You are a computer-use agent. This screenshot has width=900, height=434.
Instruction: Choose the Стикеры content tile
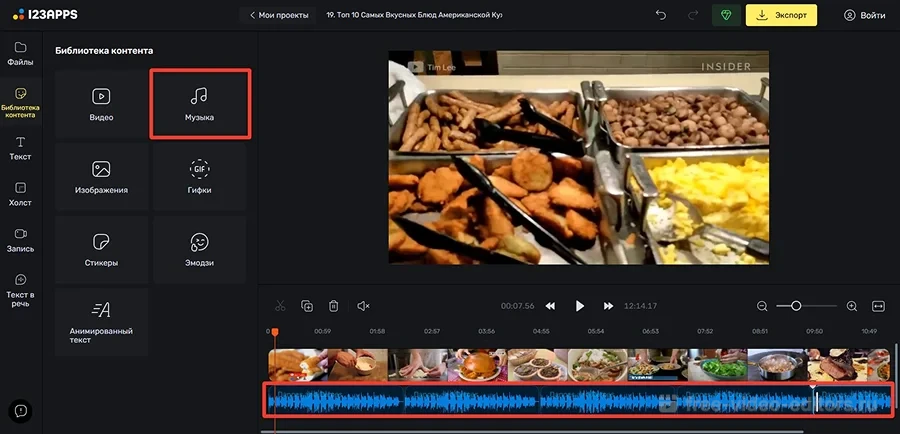tap(102, 250)
